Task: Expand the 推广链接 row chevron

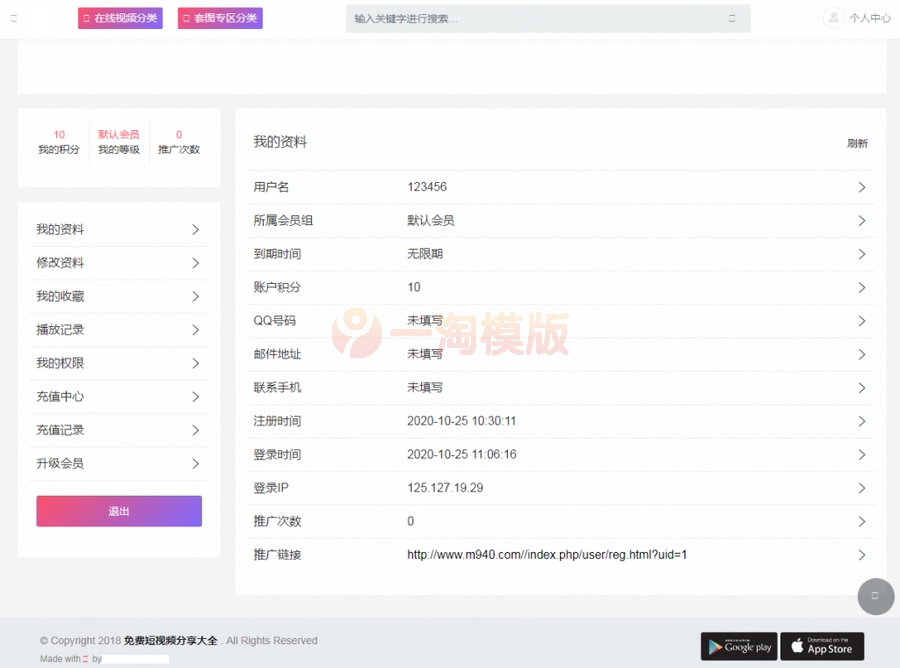Action: [x=861, y=554]
